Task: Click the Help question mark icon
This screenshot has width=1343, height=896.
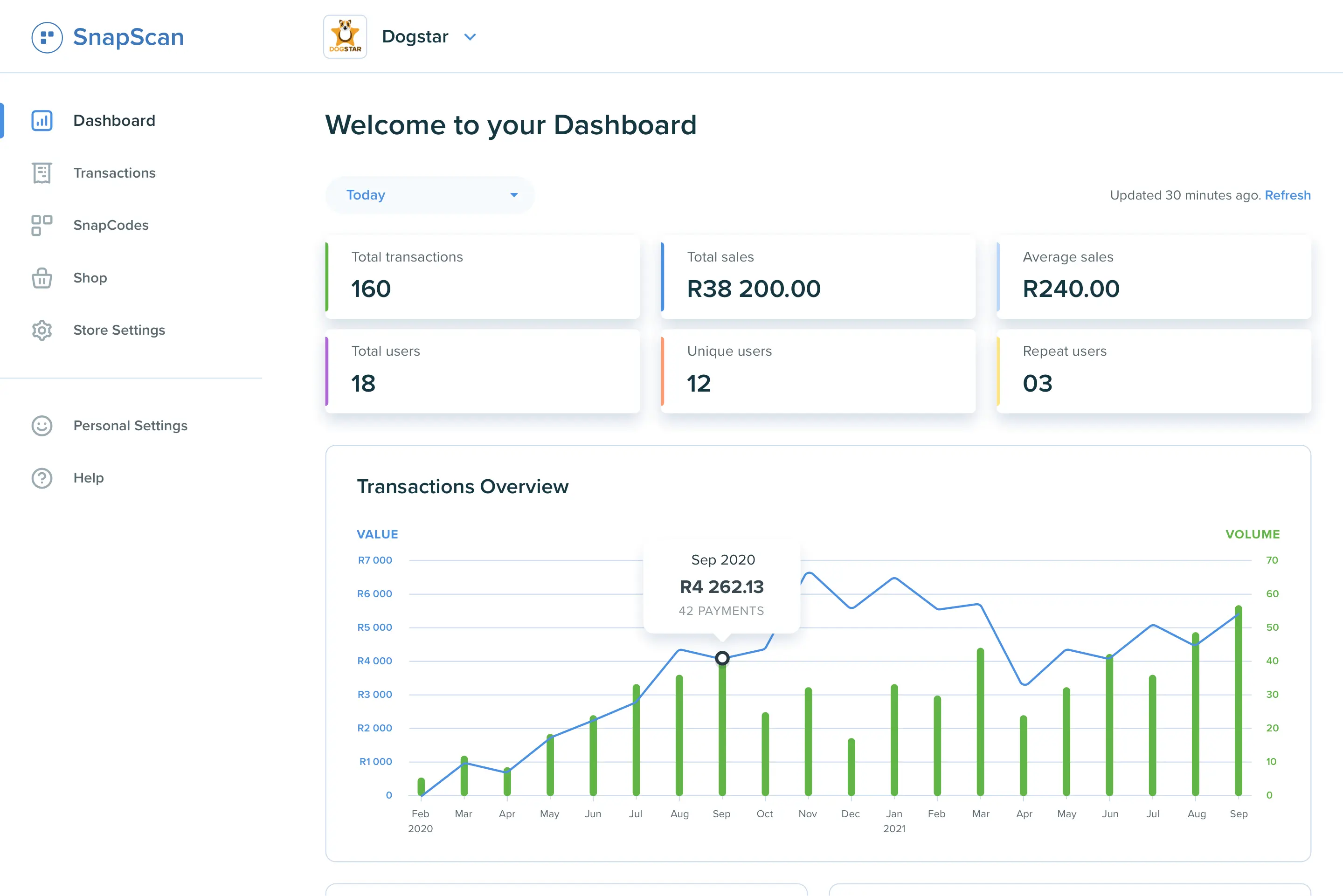Action: [41, 478]
